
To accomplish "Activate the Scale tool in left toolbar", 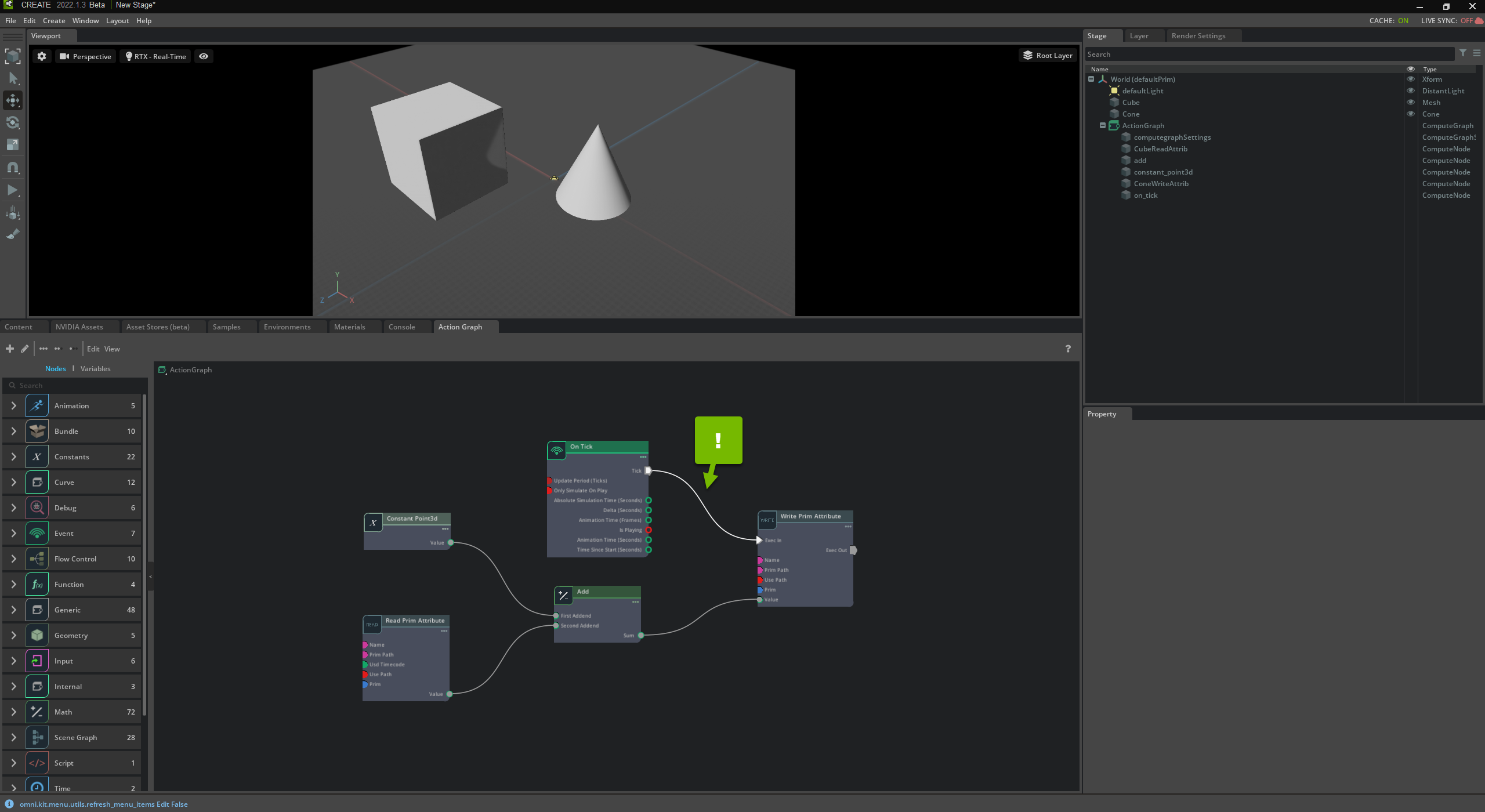I will click(13, 144).
